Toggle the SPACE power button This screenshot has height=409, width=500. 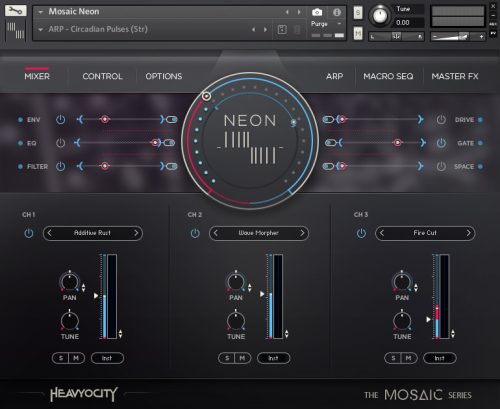[x=441, y=166]
